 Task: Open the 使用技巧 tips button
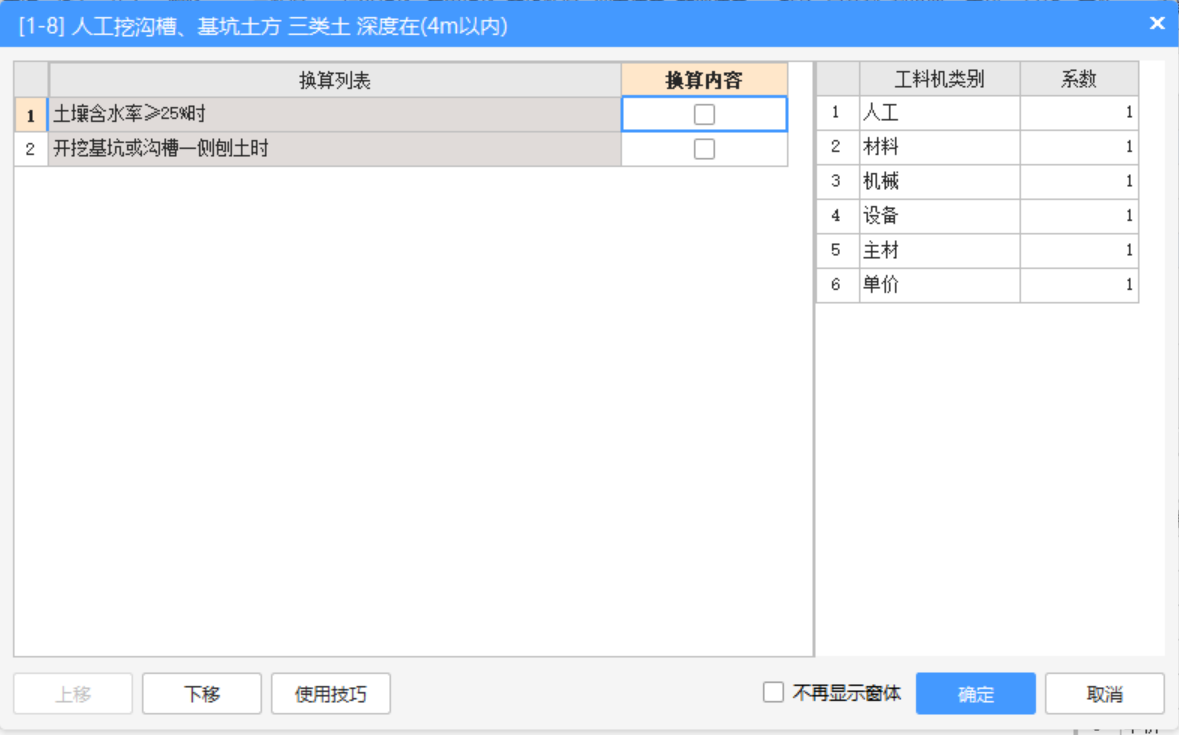point(330,694)
